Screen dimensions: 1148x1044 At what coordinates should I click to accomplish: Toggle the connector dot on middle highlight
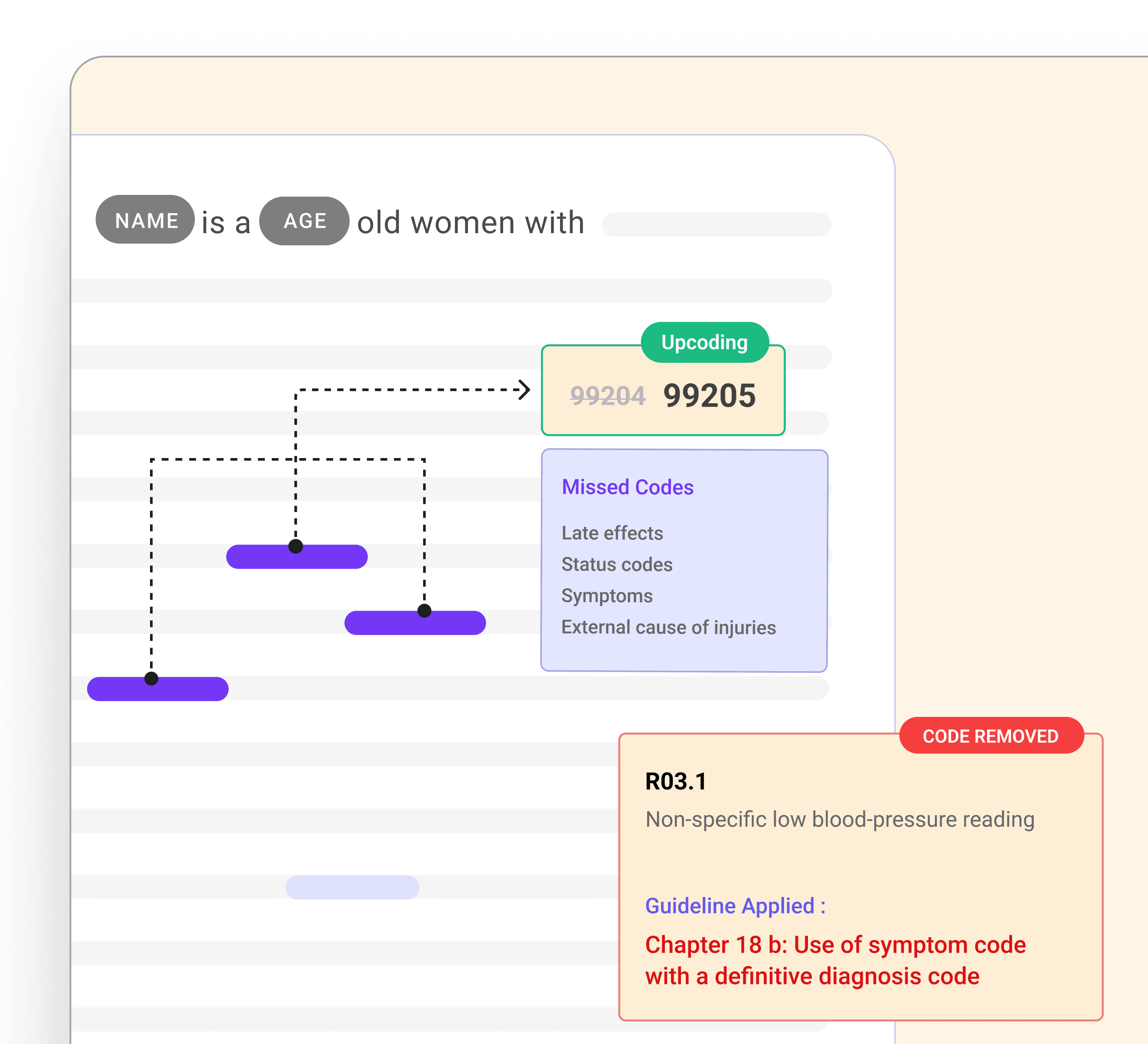tap(296, 545)
